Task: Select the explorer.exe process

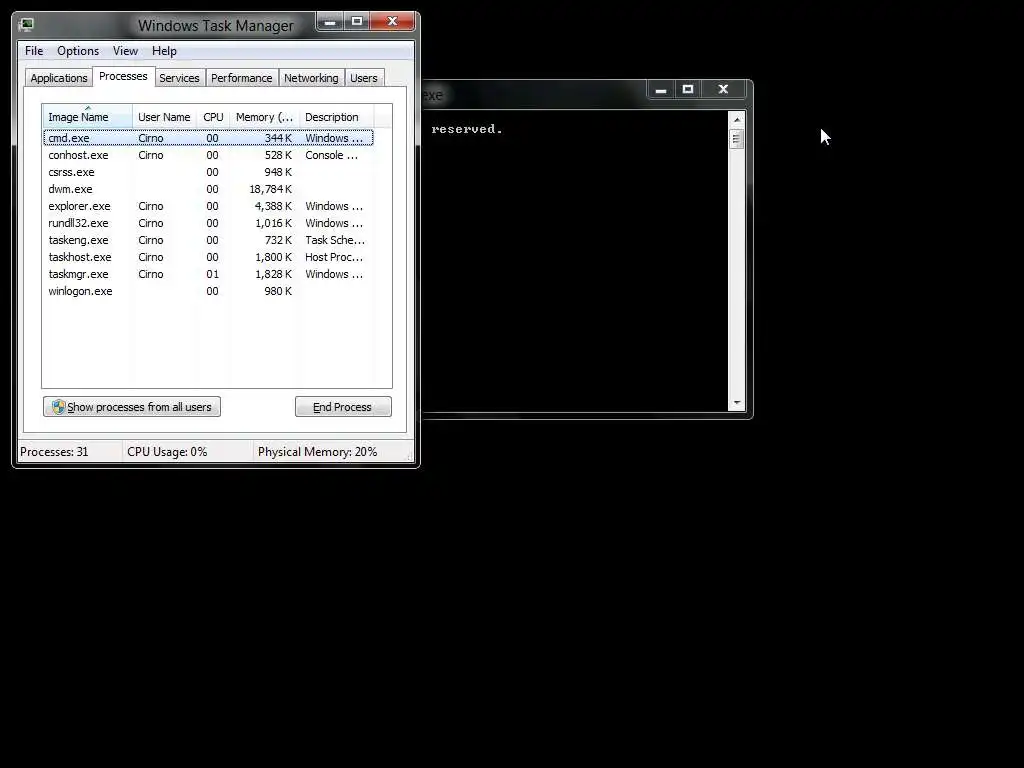Action: point(208,206)
